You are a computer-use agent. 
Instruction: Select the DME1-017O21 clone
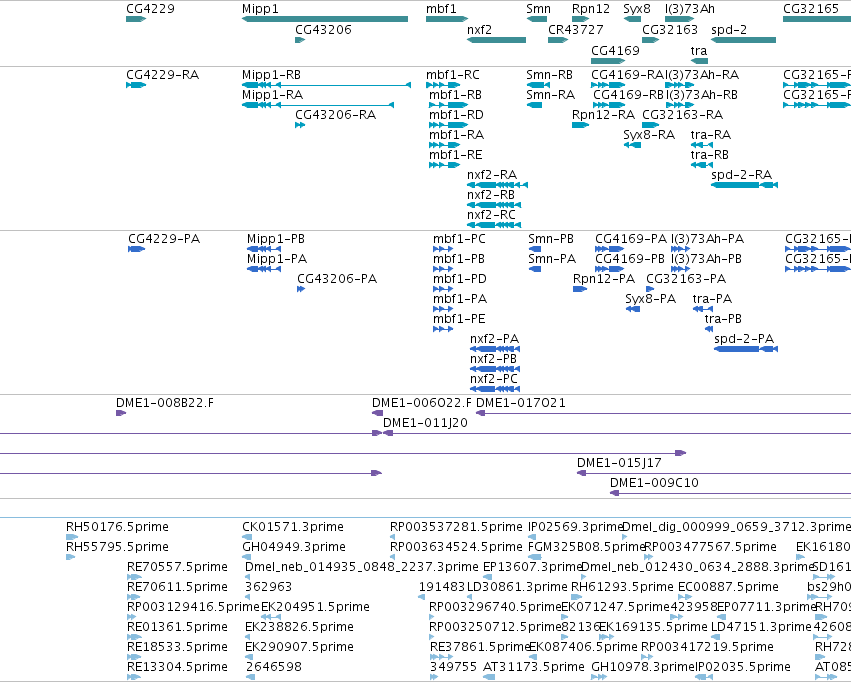click(663, 413)
